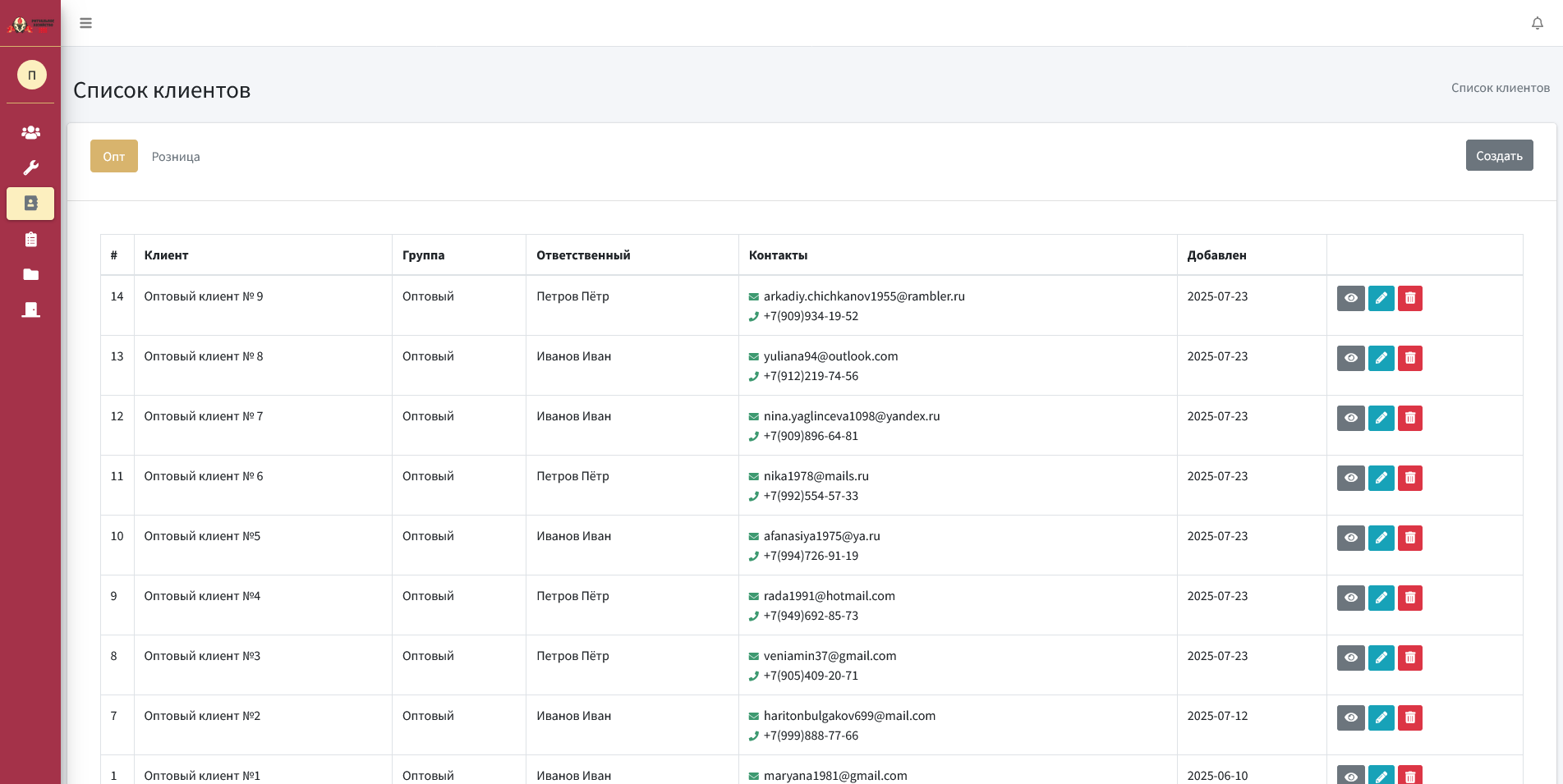Switch to the Розница tab

174,156
